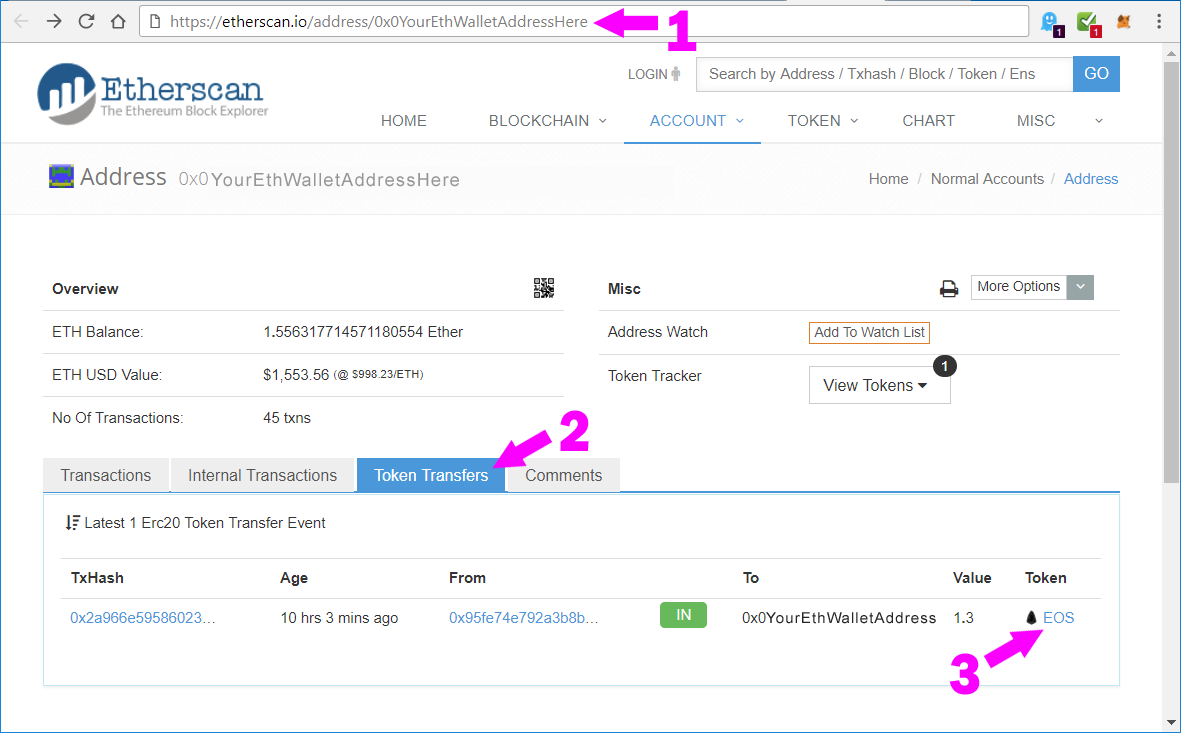This screenshot has height=733, width=1181.
Task: Click the etherscan.io URL address bar
Action: point(584,21)
